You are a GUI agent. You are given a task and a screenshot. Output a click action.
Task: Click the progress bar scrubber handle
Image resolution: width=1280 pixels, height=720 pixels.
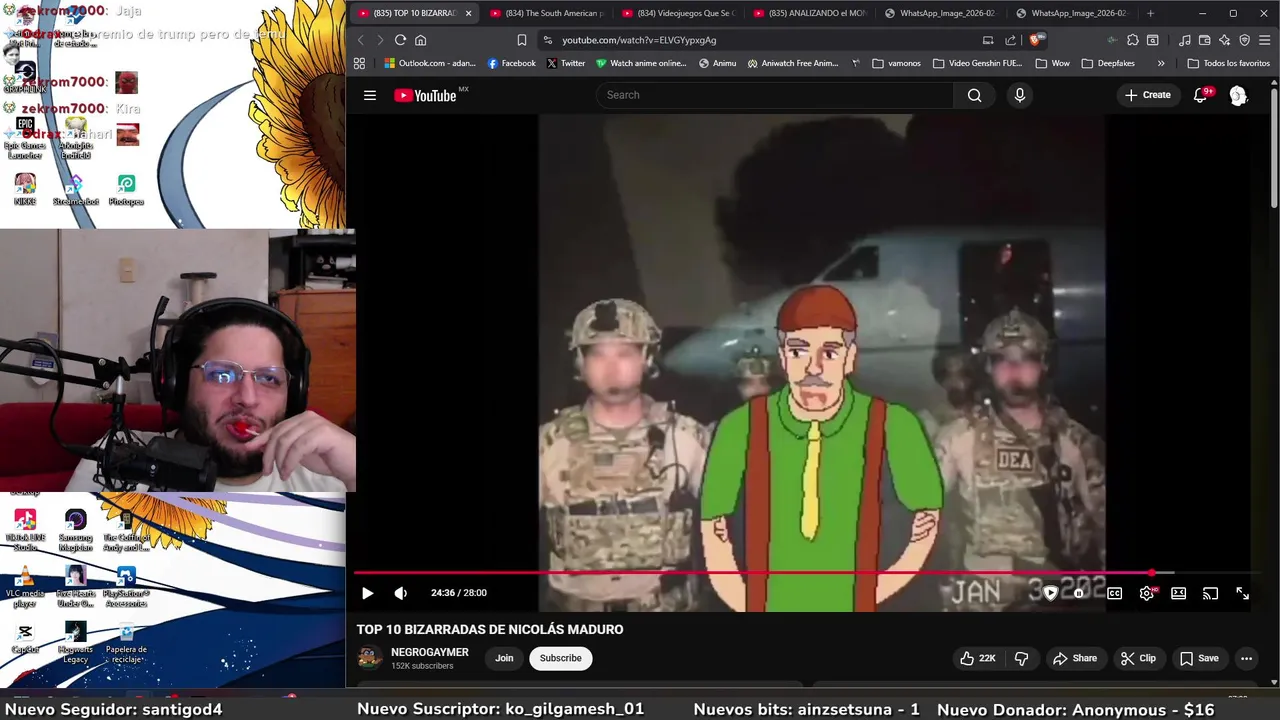point(1152,573)
